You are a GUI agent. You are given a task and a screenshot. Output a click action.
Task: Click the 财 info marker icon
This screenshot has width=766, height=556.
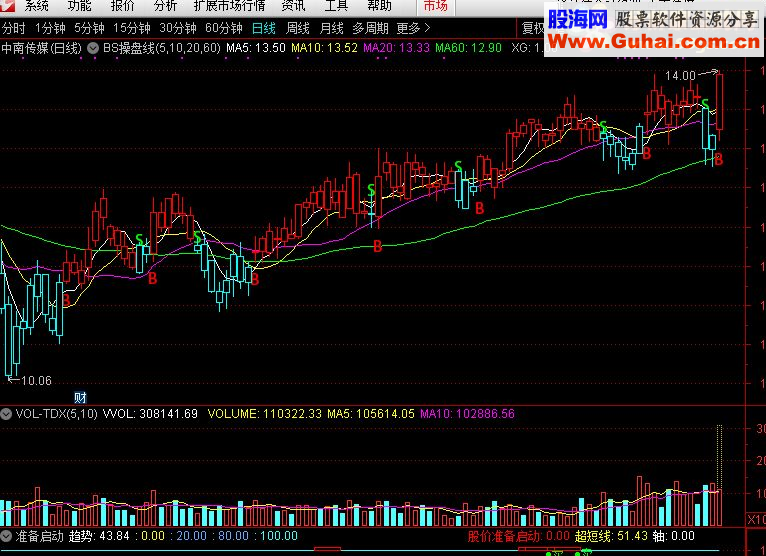point(80,397)
